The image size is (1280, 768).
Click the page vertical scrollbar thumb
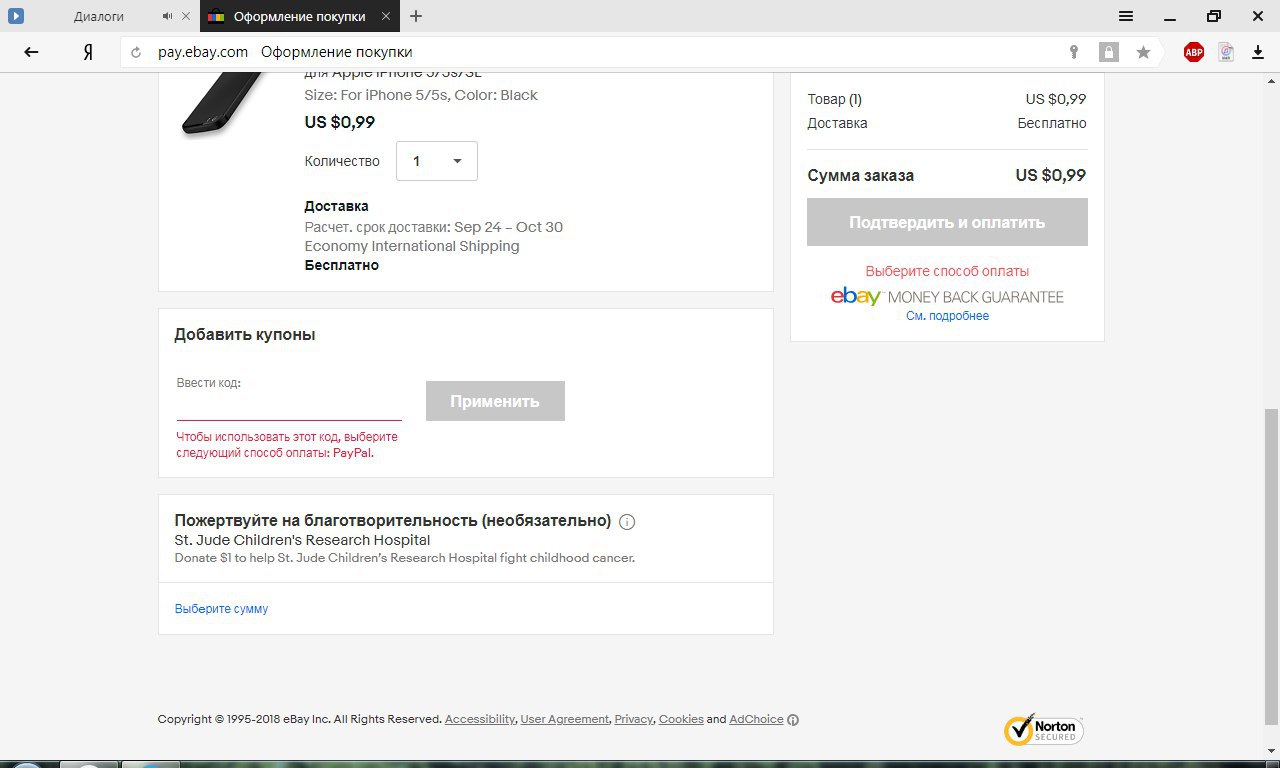tap(1271, 566)
